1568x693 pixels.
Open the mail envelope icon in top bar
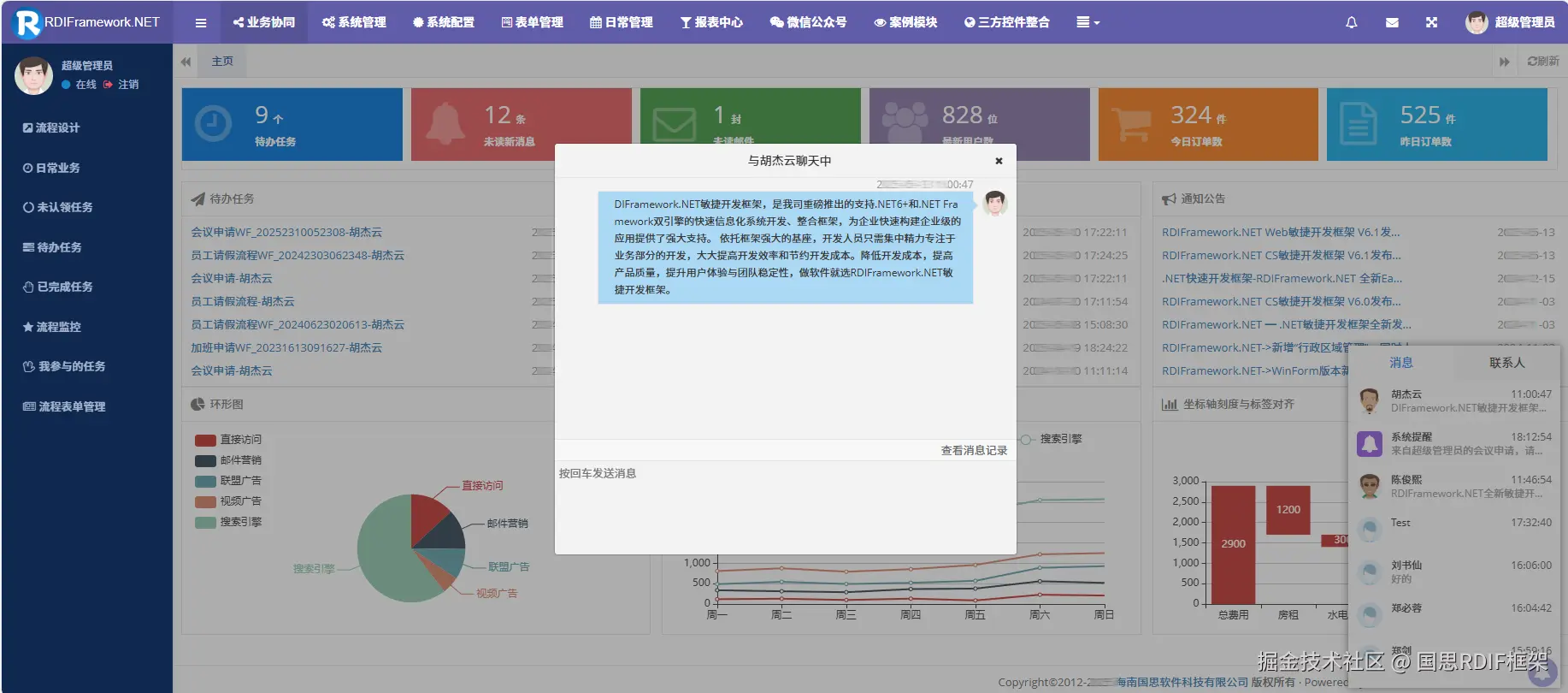click(x=1392, y=22)
